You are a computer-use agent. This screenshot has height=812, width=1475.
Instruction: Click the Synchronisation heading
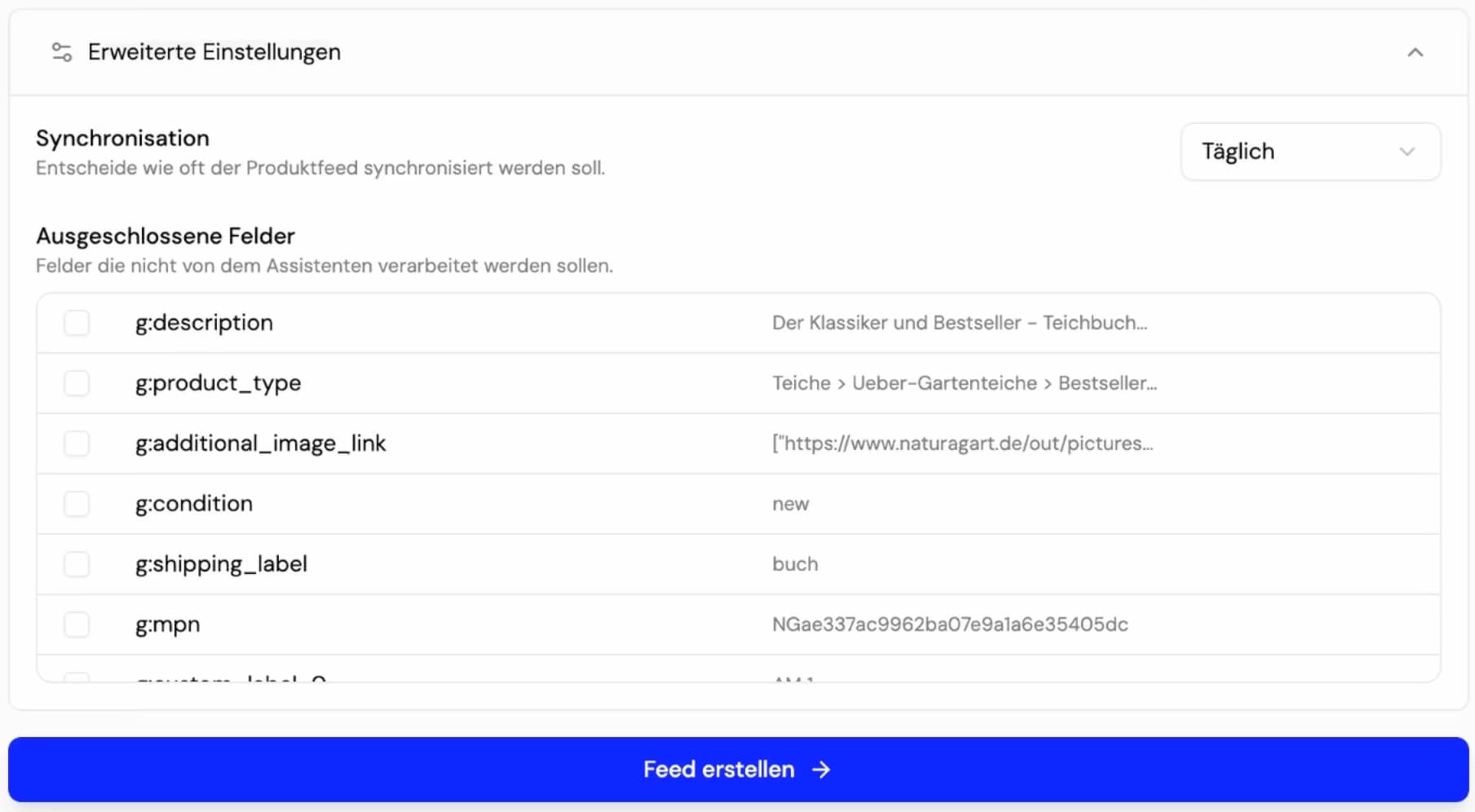coord(122,138)
